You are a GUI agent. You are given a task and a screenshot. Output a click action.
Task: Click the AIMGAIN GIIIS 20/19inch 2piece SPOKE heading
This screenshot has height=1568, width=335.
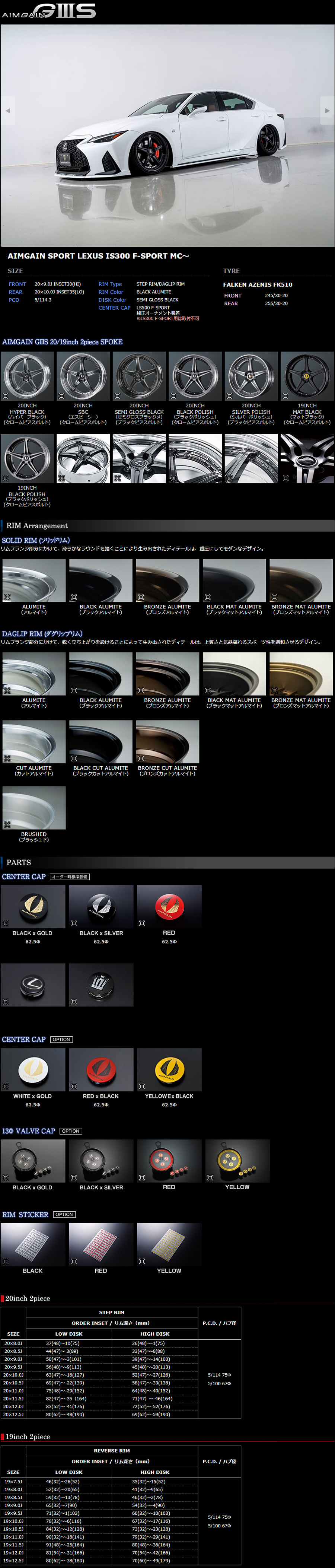[x=63, y=342]
